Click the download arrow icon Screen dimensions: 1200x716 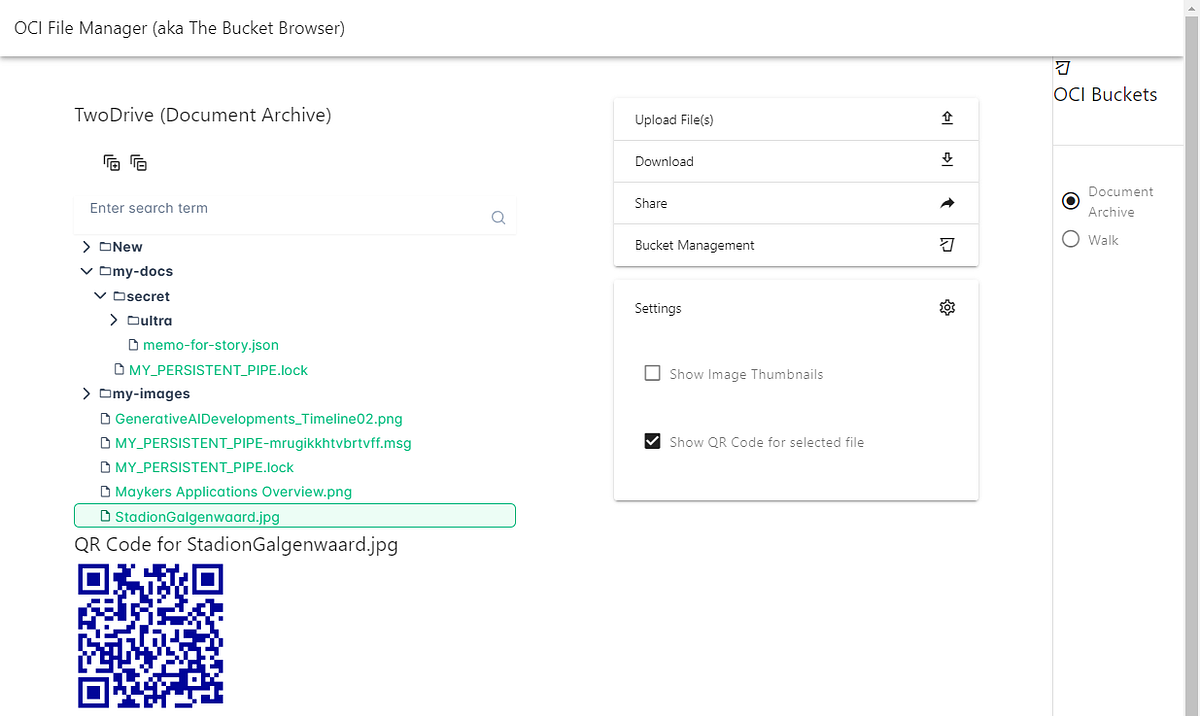[947, 160]
